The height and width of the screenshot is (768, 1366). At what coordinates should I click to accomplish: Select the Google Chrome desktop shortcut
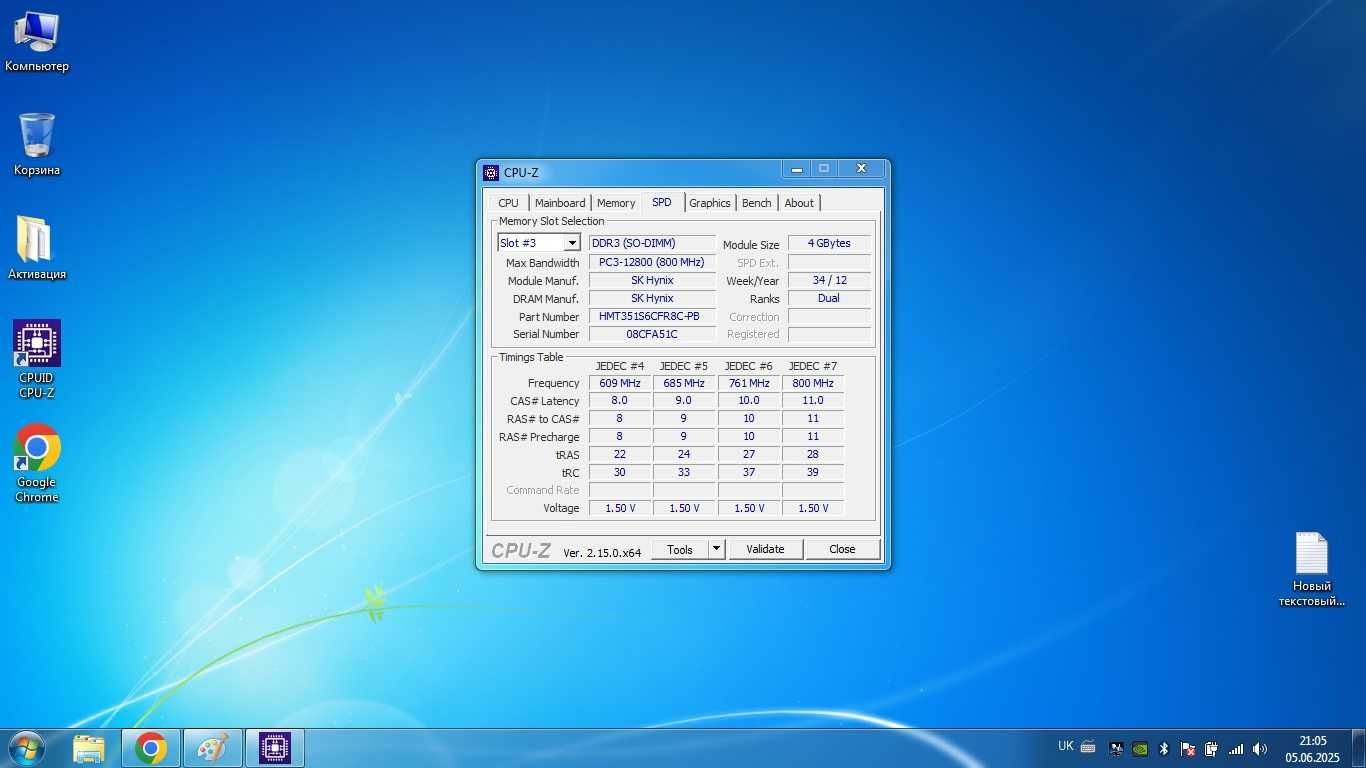[x=37, y=464]
